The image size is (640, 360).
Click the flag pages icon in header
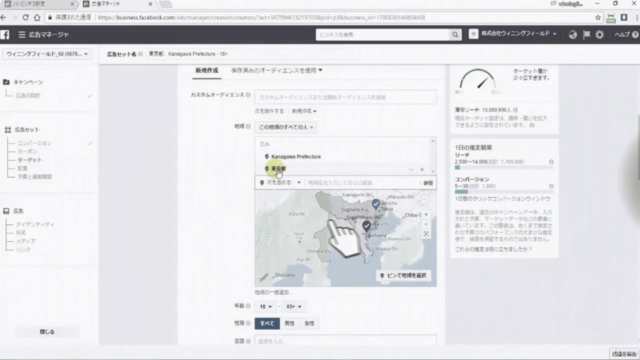point(587,35)
